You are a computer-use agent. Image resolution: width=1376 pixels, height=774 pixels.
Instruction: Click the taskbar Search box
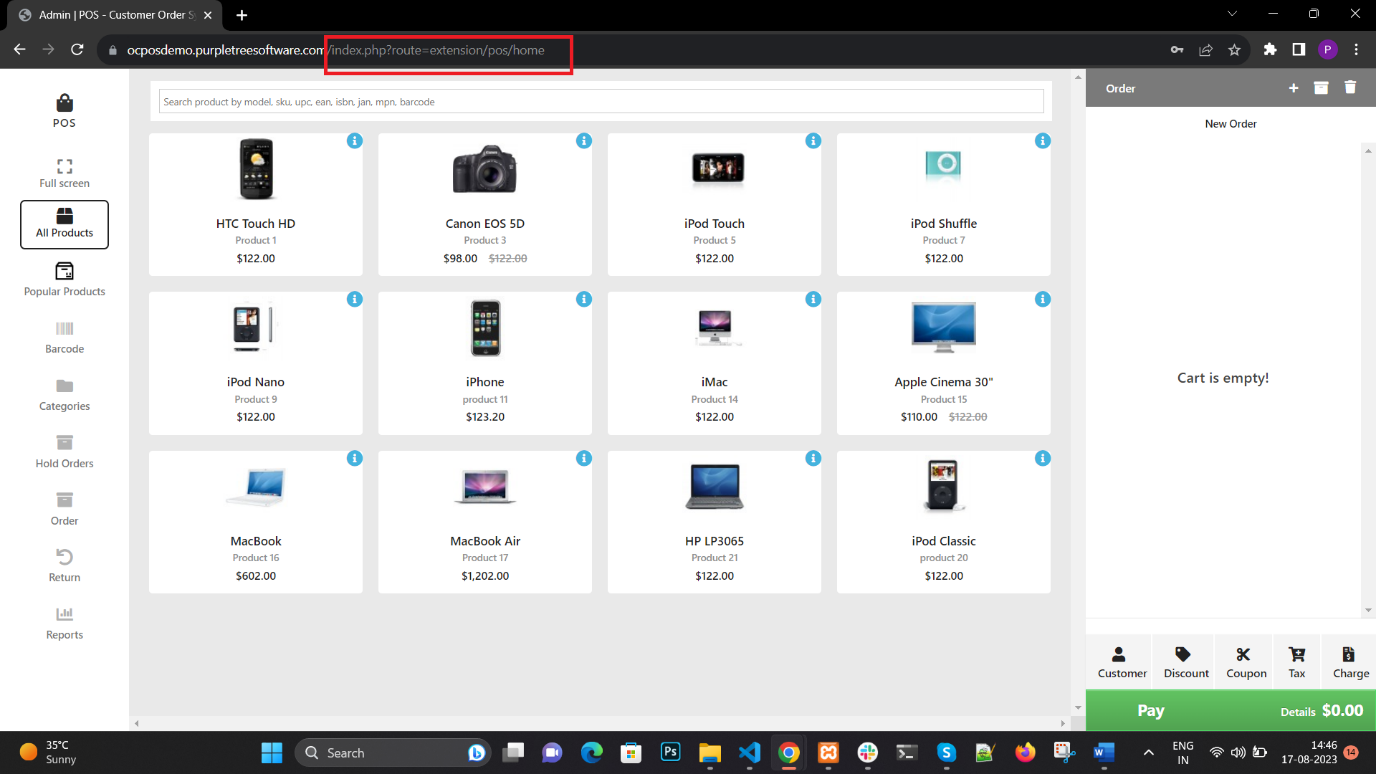pos(394,752)
